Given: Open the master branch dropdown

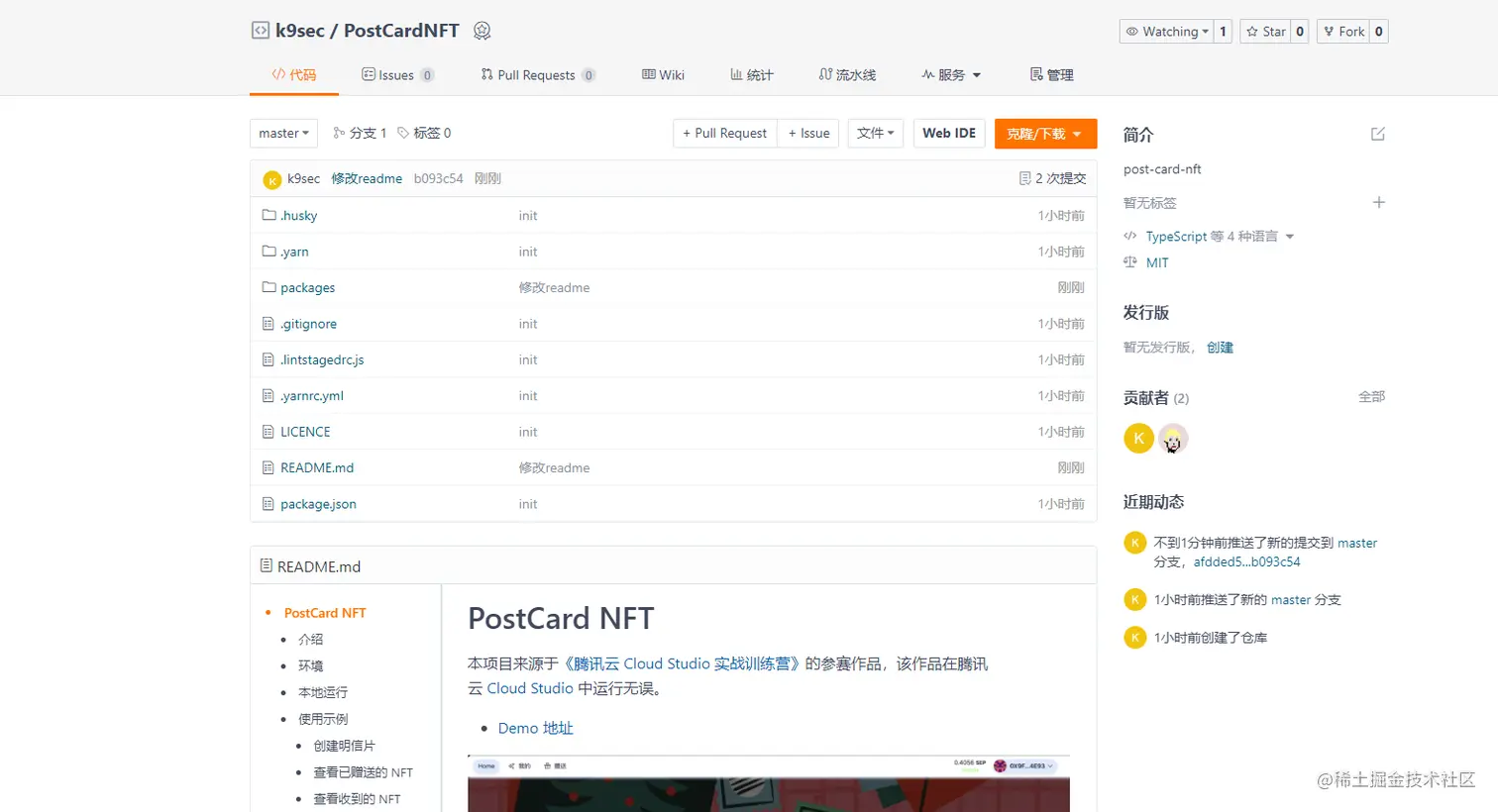Looking at the screenshot, I should (283, 133).
